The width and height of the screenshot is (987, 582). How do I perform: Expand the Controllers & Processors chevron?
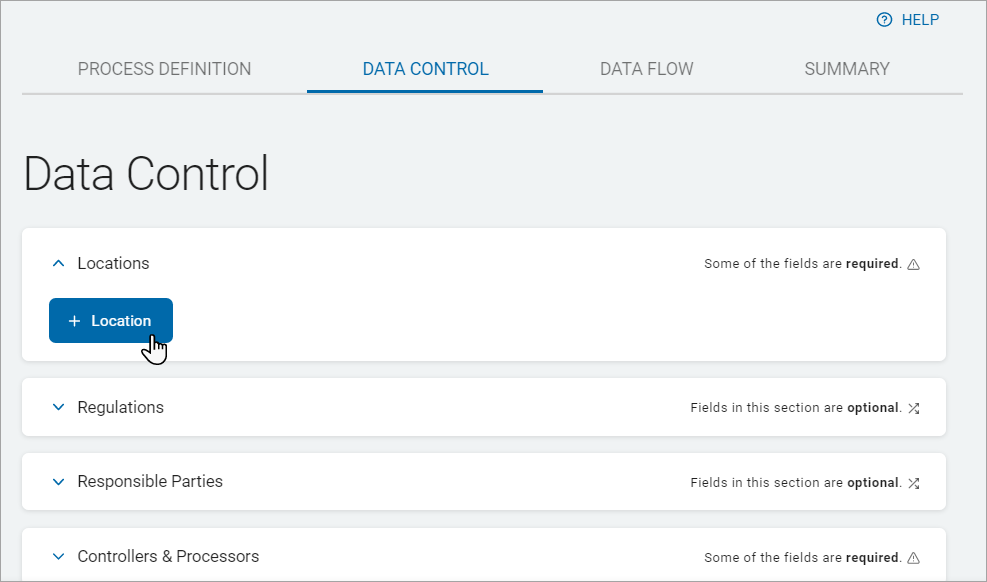coord(58,557)
